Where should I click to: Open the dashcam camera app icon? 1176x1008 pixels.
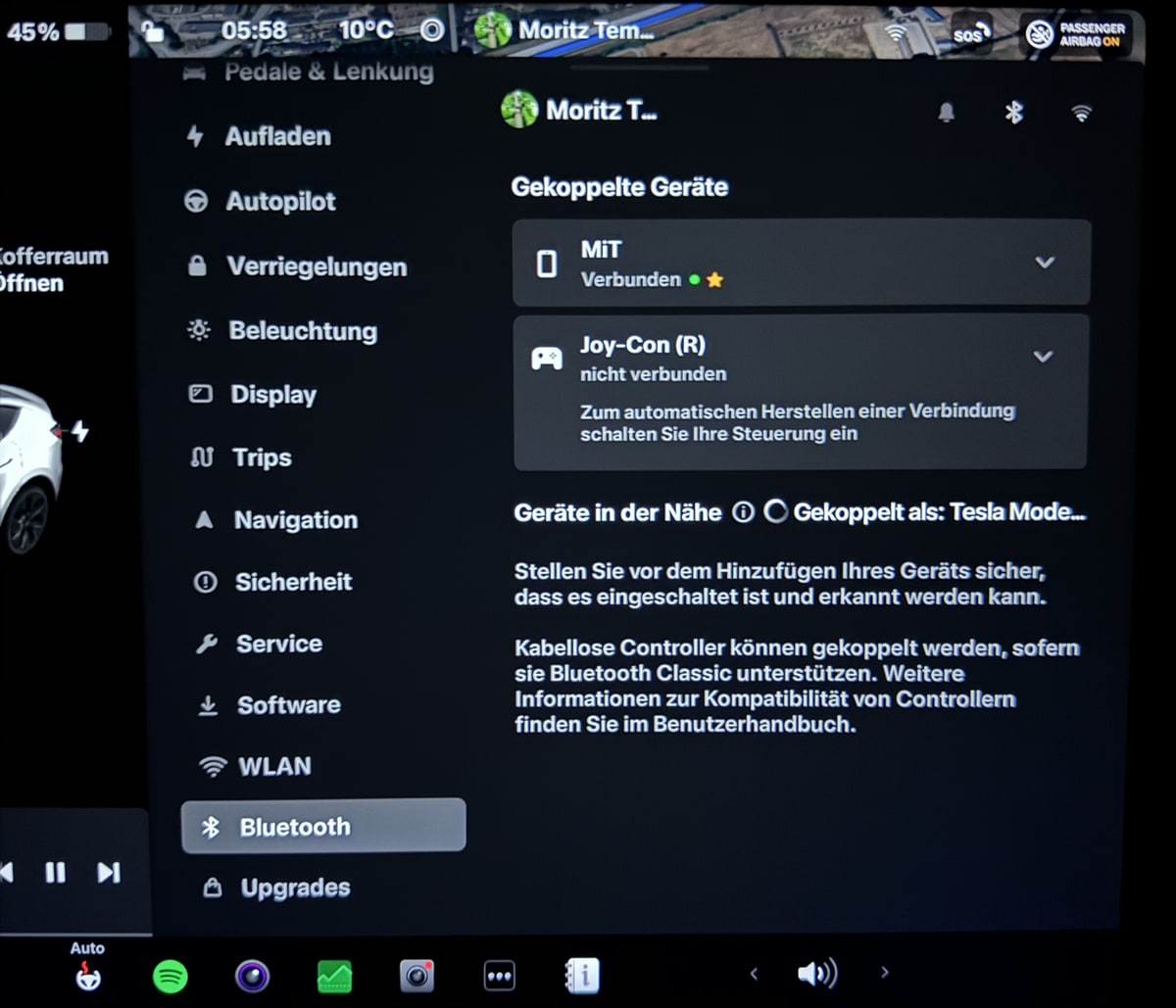[x=417, y=976]
